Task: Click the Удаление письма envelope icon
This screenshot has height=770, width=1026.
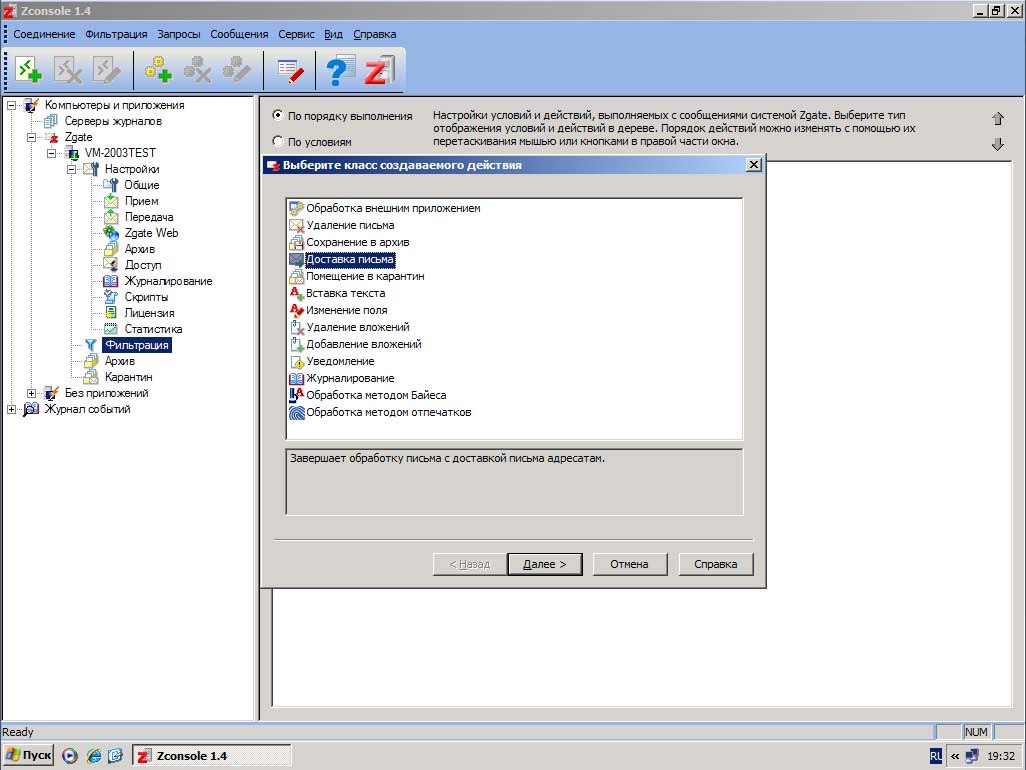Action: (x=296, y=225)
